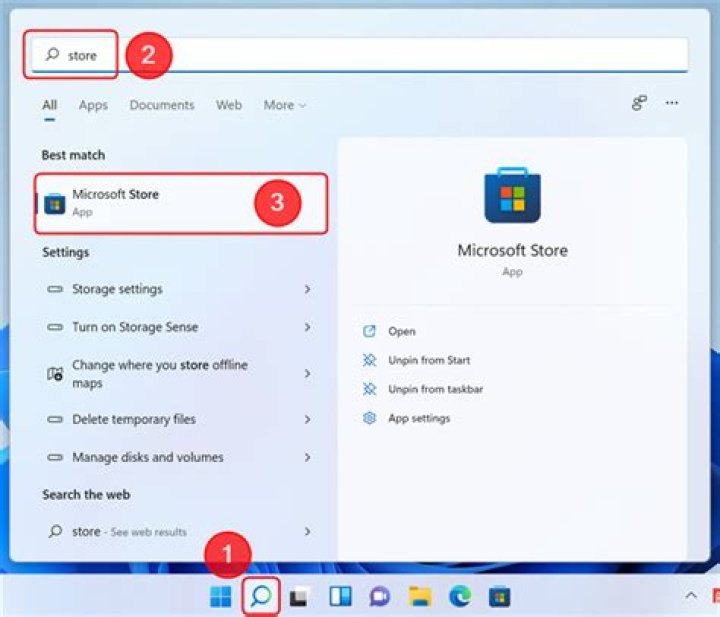Image resolution: width=720 pixels, height=617 pixels.
Task: Show hidden icons in system tray
Action: coord(690,597)
